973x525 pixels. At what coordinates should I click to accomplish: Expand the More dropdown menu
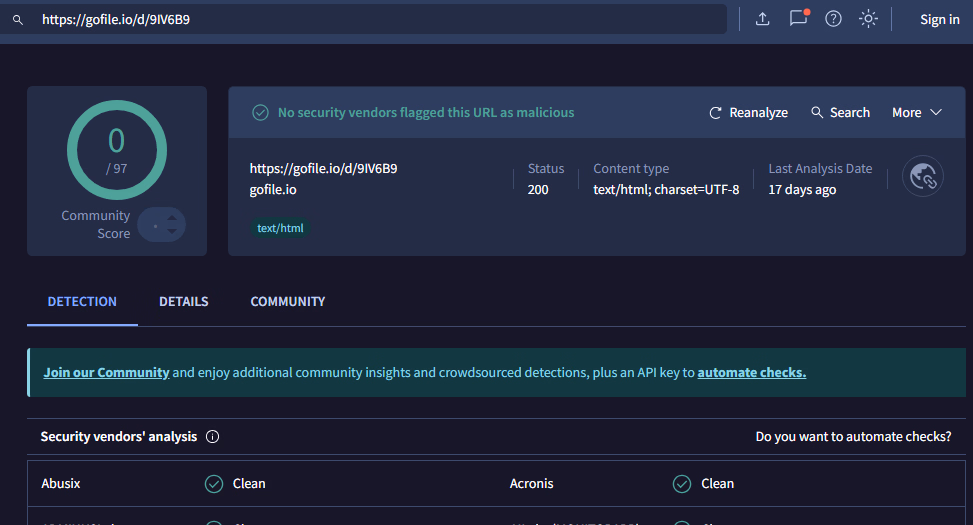coord(917,113)
